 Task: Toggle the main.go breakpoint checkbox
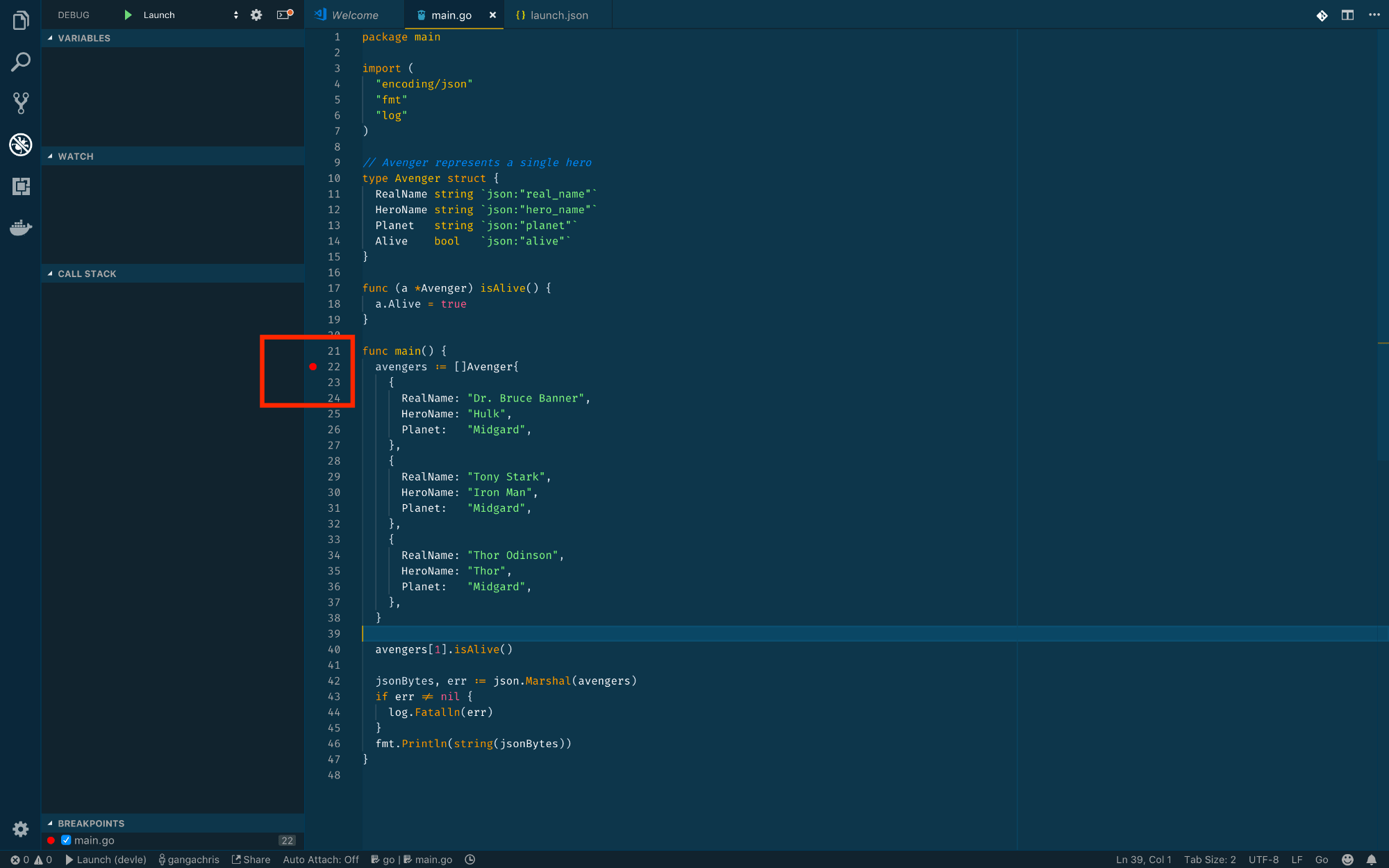pyautogui.click(x=67, y=840)
